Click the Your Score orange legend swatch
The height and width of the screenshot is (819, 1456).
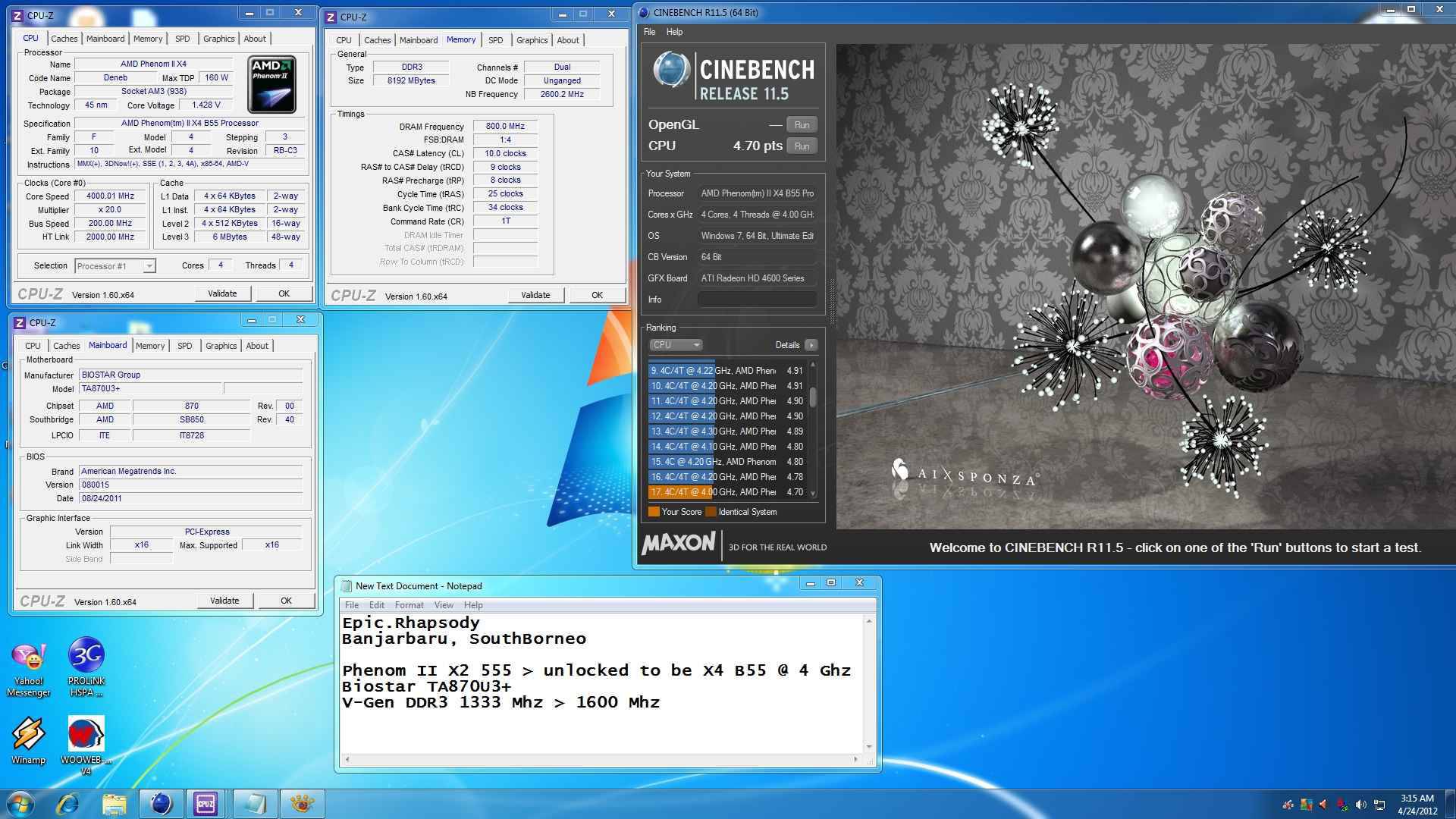pos(654,512)
